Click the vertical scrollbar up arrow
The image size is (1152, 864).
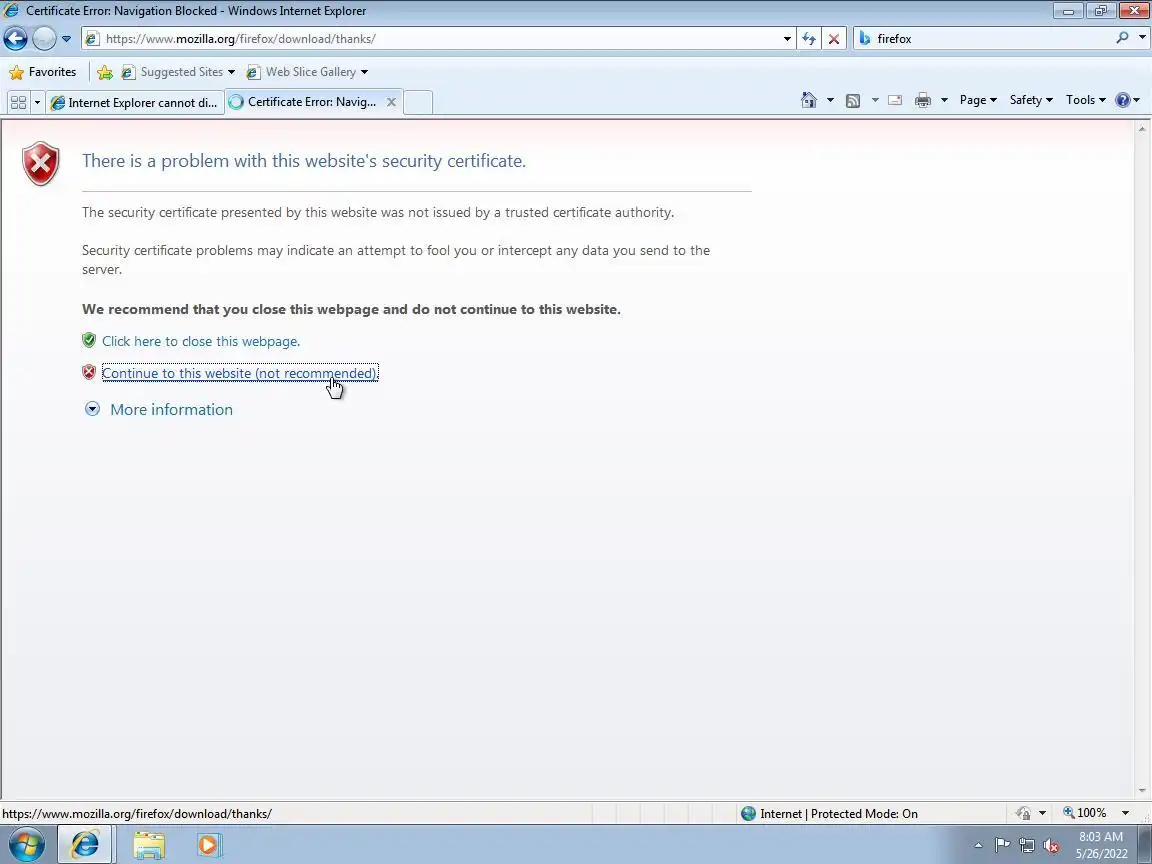pyautogui.click(x=1142, y=129)
